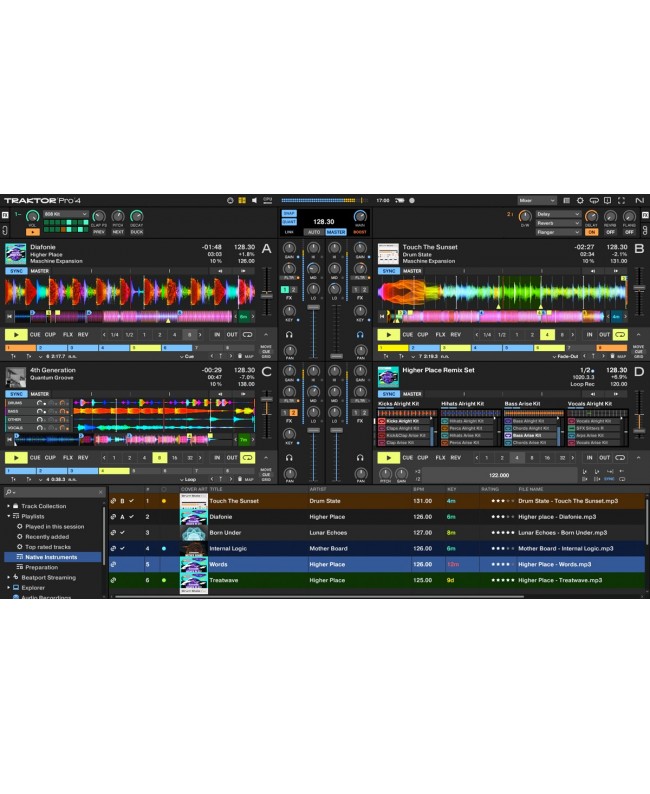Screen dimensions: 650x794
Task: Expand the Beatport Streaming tree node
Action: pyautogui.click(x=8, y=577)
